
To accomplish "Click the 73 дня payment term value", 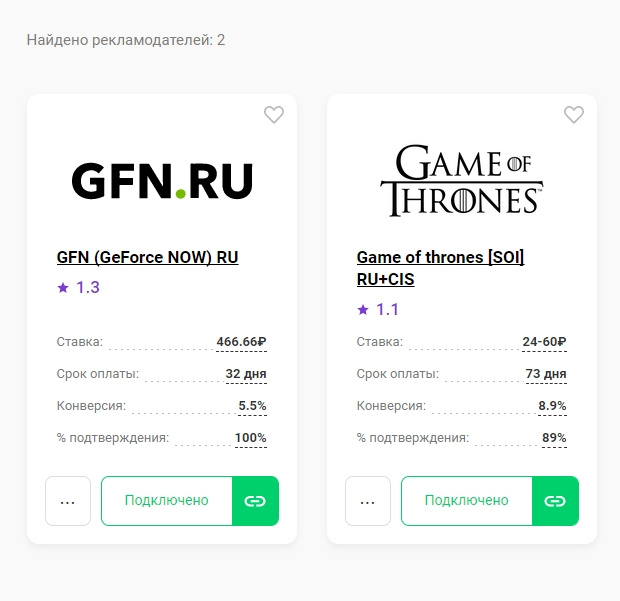I will (x=546, y=375).
